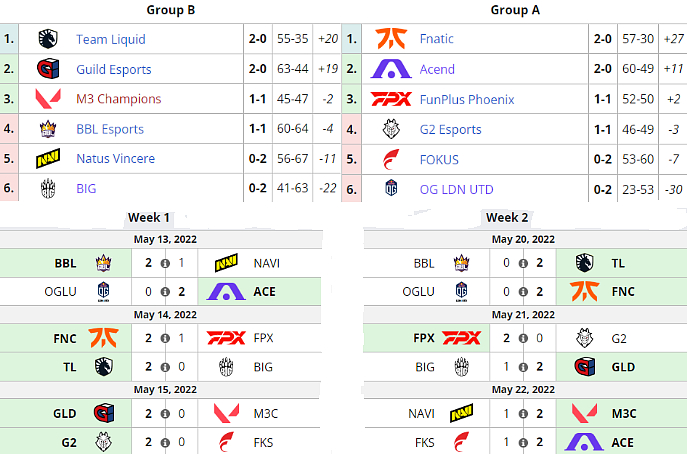Viewport: 687px width, 454px height.
Task: Click the Guild Esports logo in Group B standings
Action: tap(47, 69)
